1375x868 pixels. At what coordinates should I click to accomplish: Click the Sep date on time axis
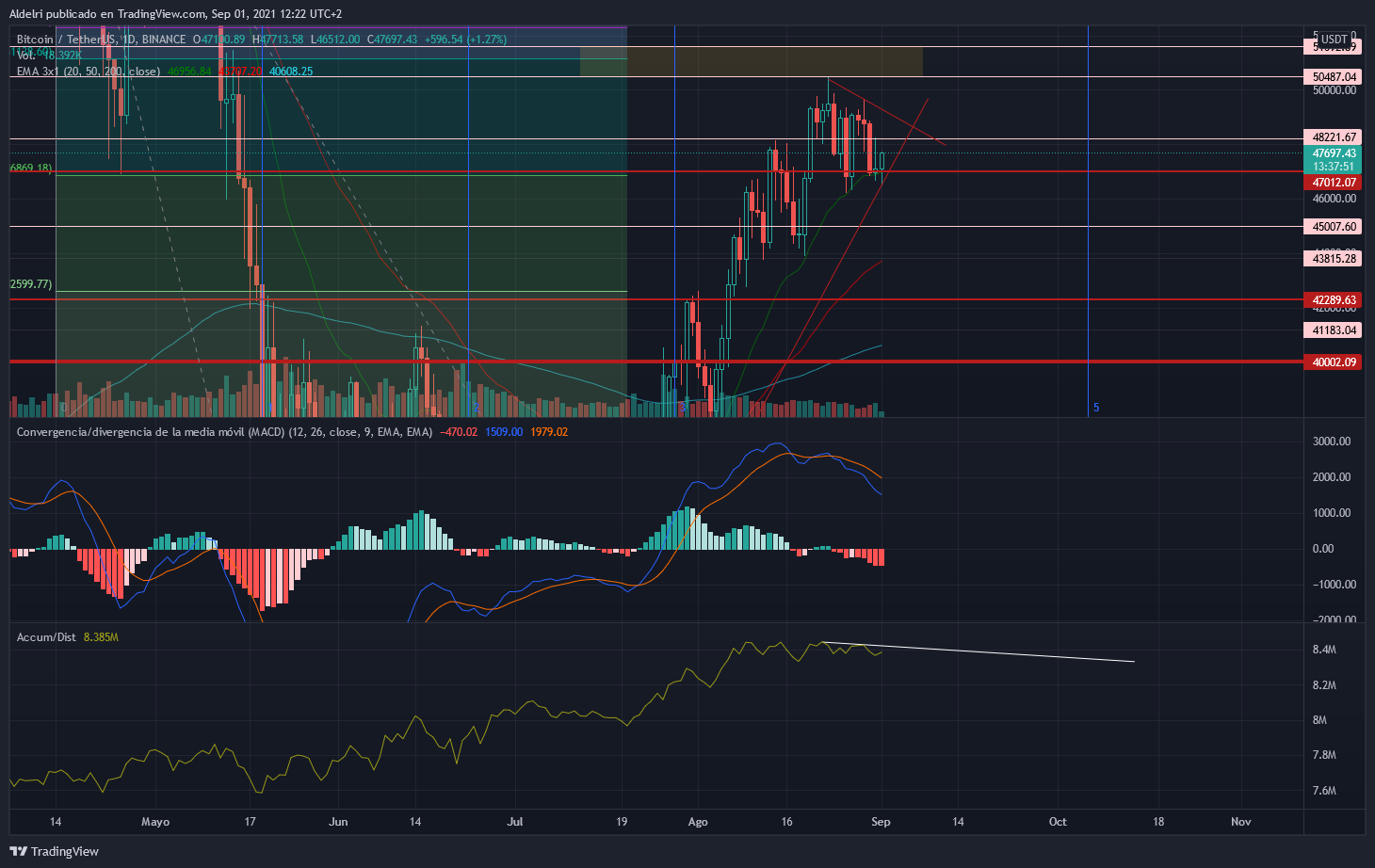coord(881,822)
